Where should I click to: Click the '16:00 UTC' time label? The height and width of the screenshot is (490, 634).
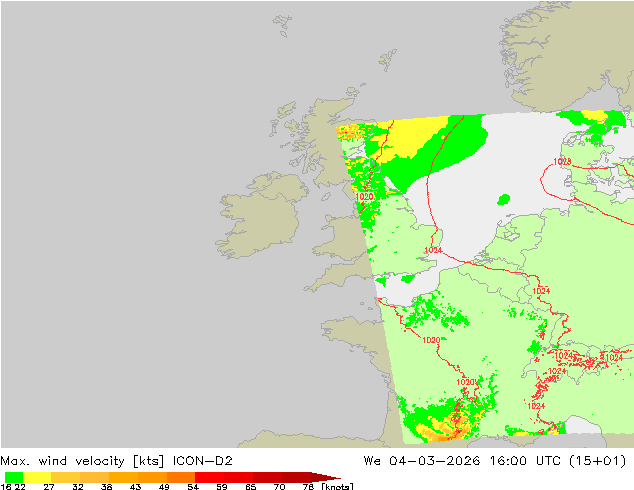pyautogui.click(x=526, y=461)
